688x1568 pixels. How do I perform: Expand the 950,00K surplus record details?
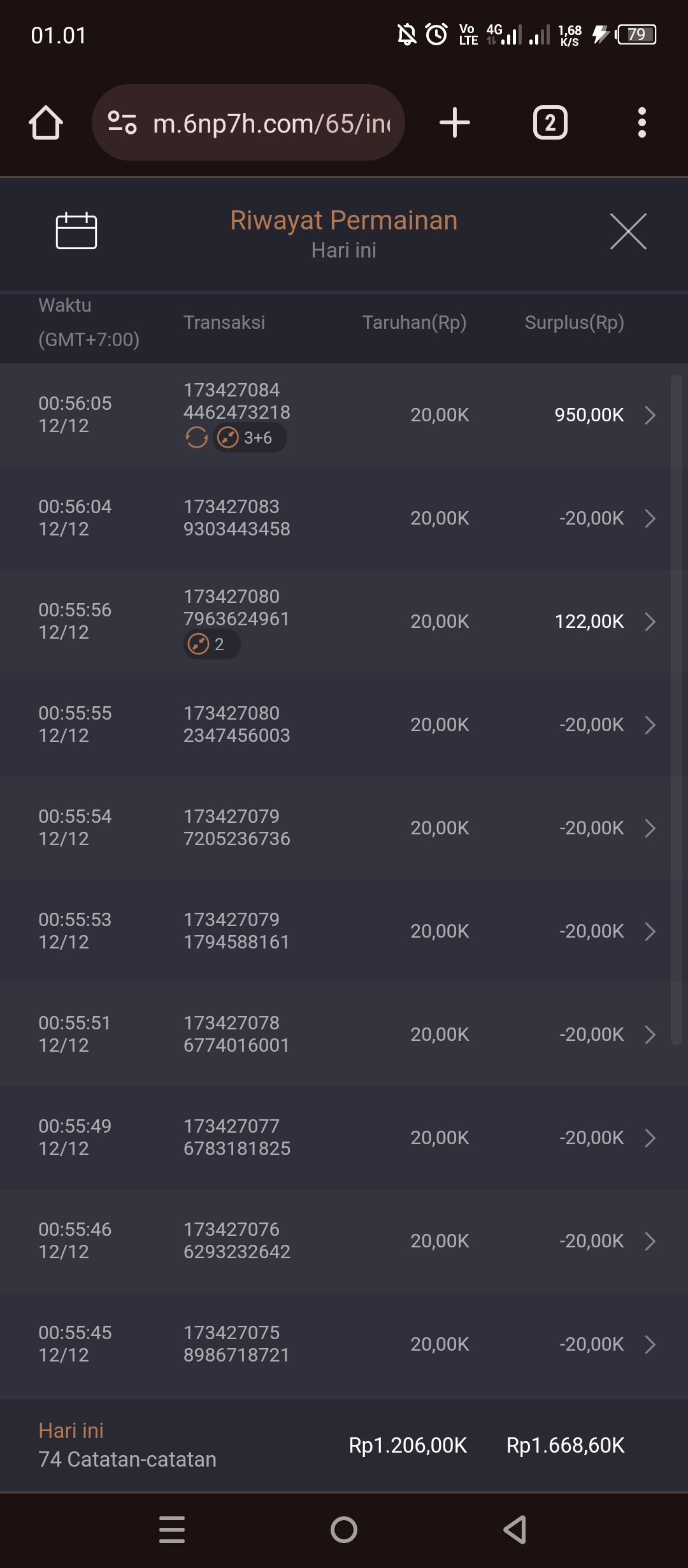650,415
